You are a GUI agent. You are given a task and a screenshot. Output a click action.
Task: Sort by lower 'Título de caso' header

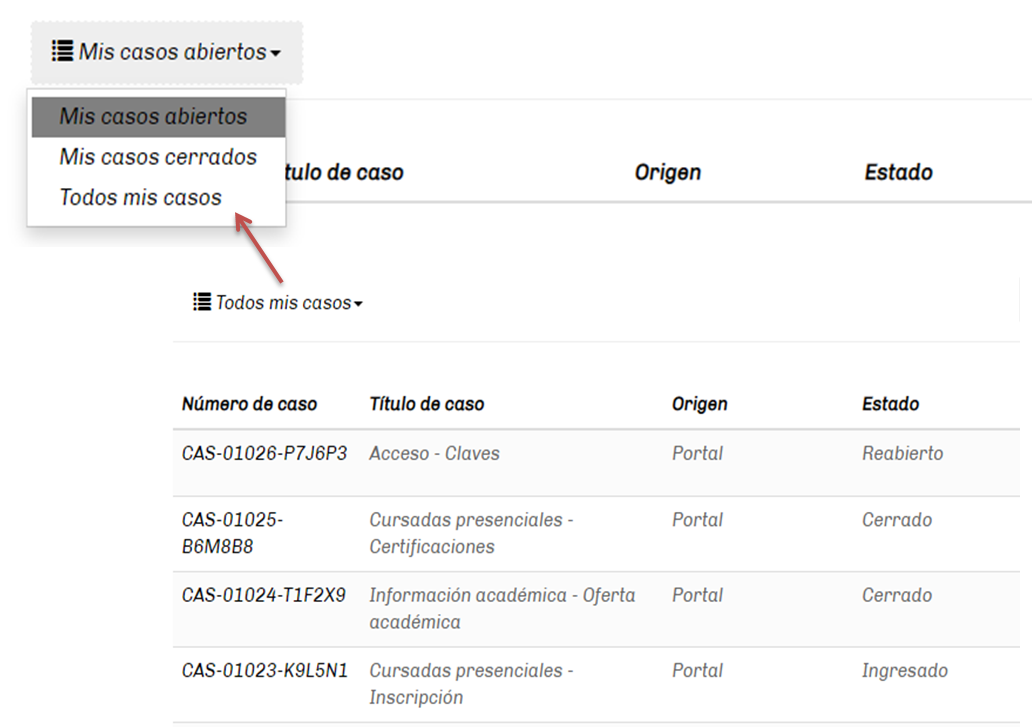[426, 404]
